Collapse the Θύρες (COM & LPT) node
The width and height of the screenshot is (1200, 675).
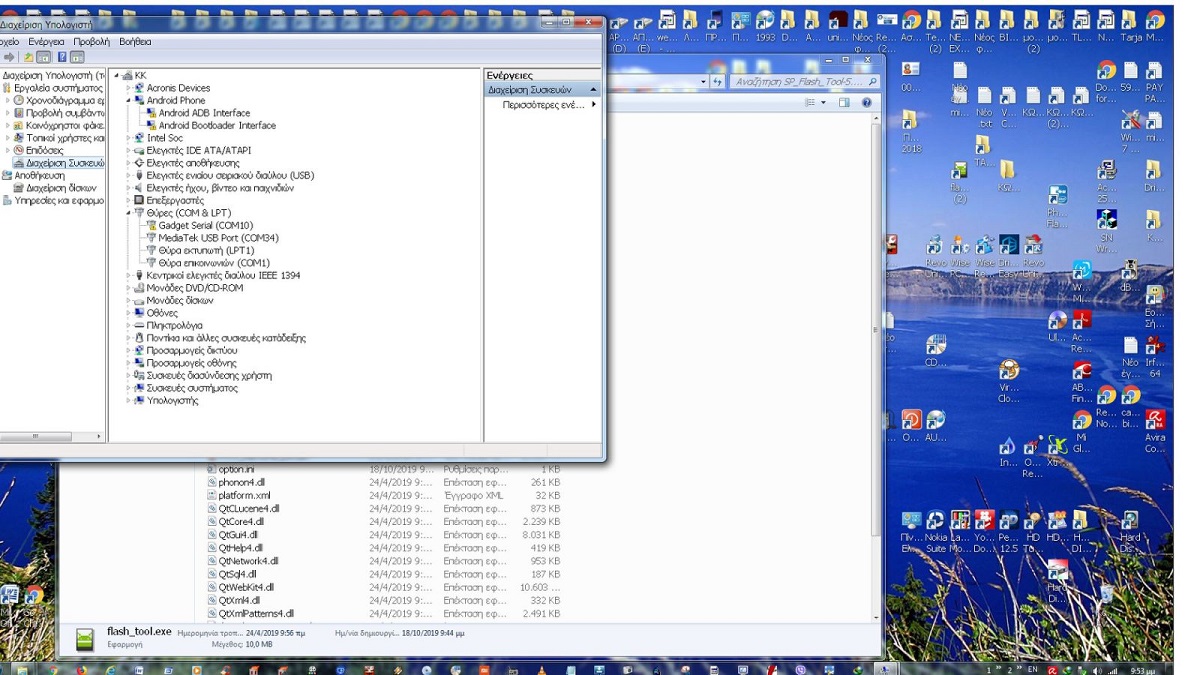[x=128, y=213]
